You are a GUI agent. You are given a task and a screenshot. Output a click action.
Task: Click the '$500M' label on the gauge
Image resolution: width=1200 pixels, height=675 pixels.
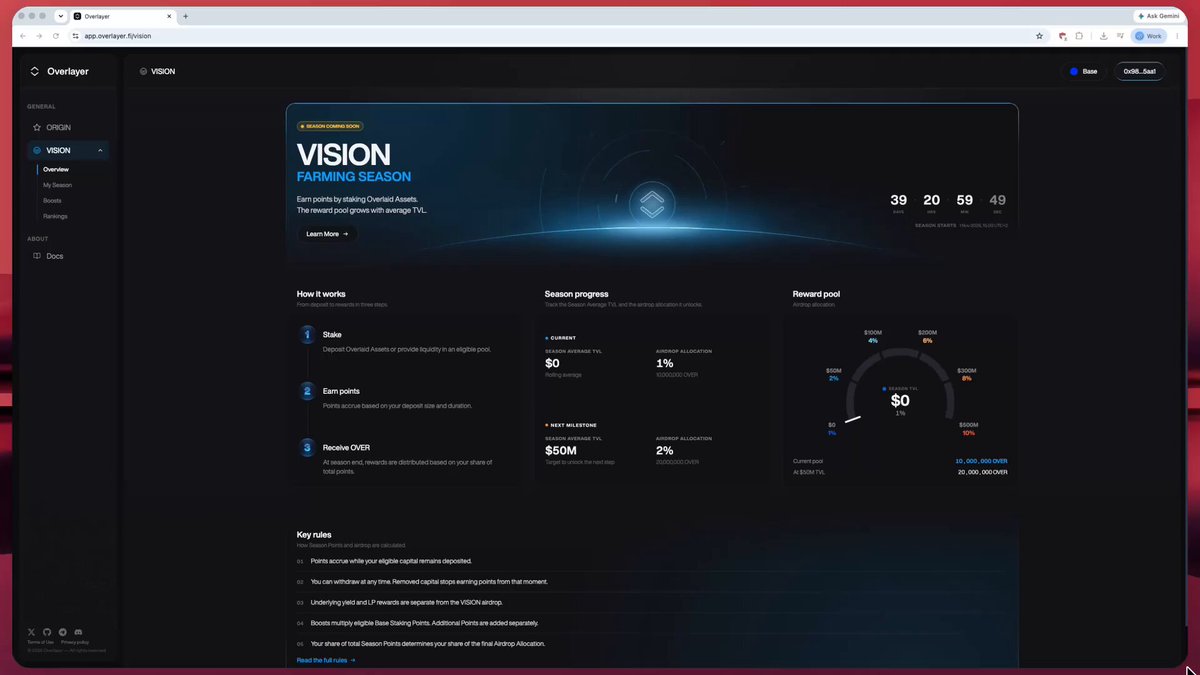tap(968, 425)
